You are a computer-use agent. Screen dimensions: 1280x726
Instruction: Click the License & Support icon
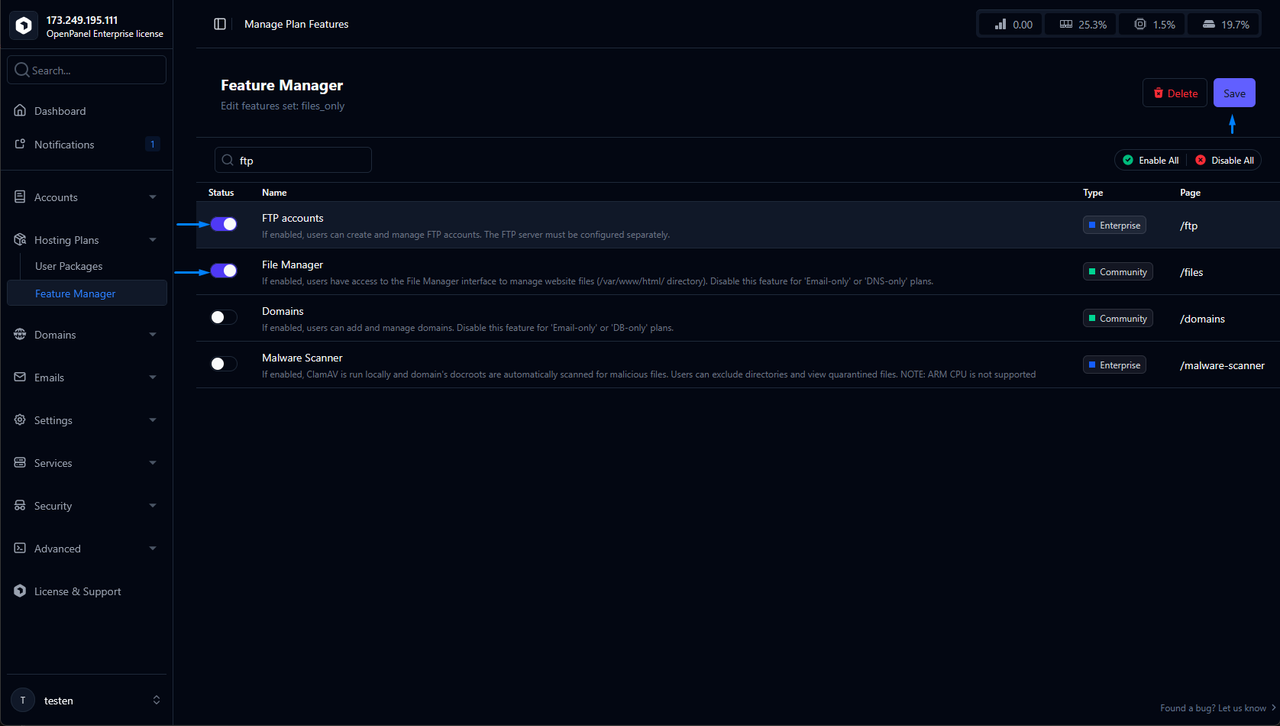[x=20, y=591]
